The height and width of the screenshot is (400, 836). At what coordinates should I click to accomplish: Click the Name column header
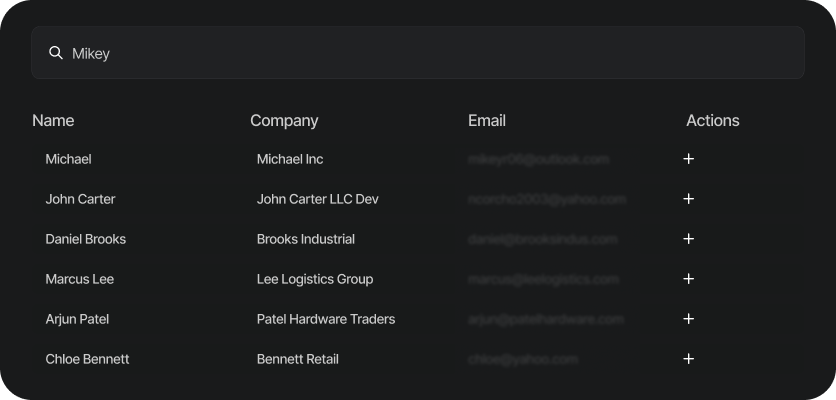coord(53,121)
